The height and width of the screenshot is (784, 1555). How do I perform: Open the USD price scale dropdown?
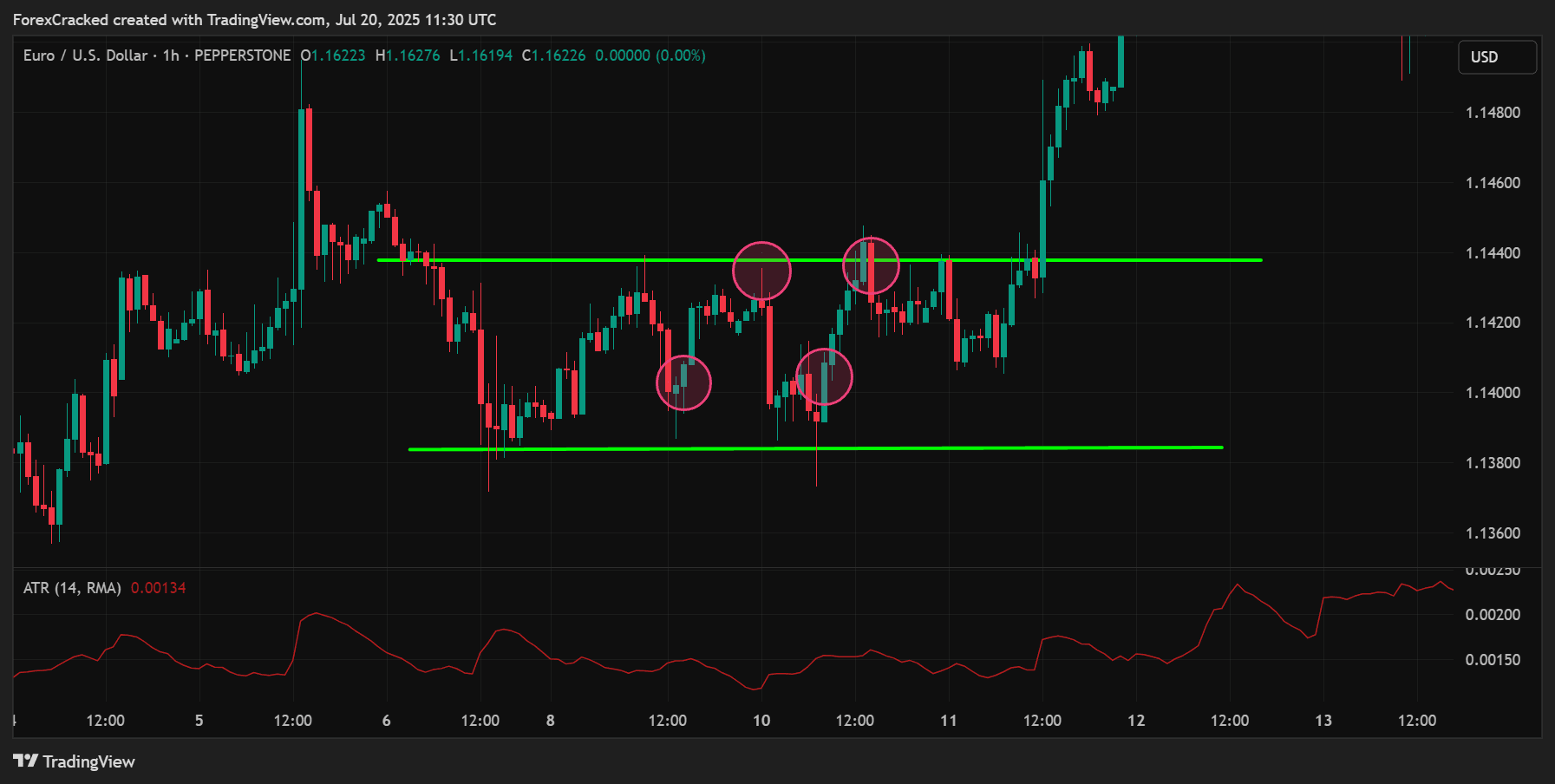click(x=1497, y=57)
